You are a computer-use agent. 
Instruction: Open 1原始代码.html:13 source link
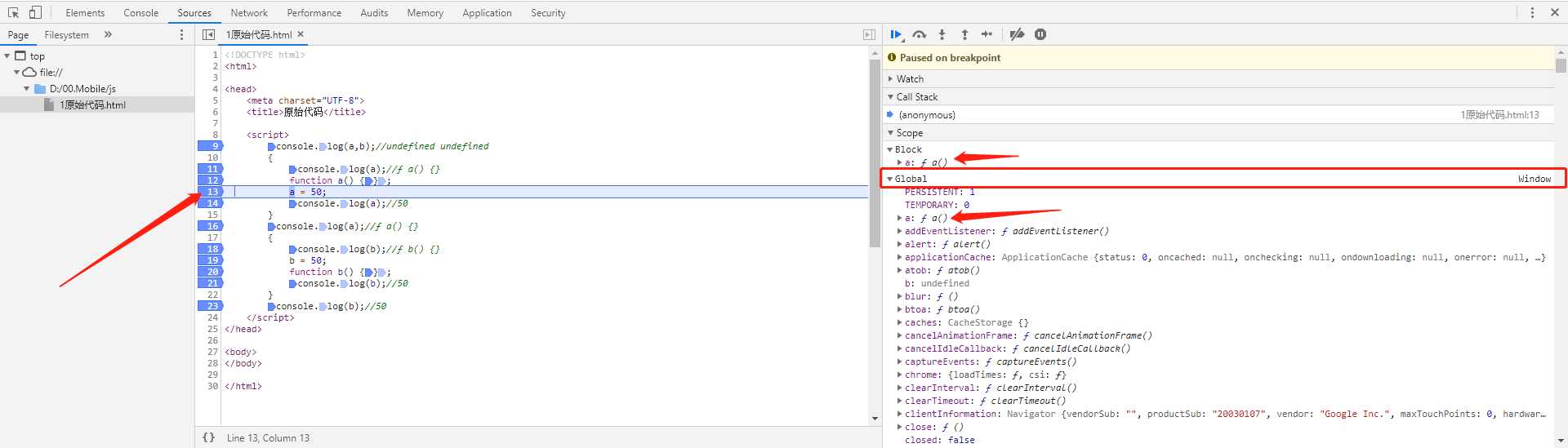(1499, 115)
